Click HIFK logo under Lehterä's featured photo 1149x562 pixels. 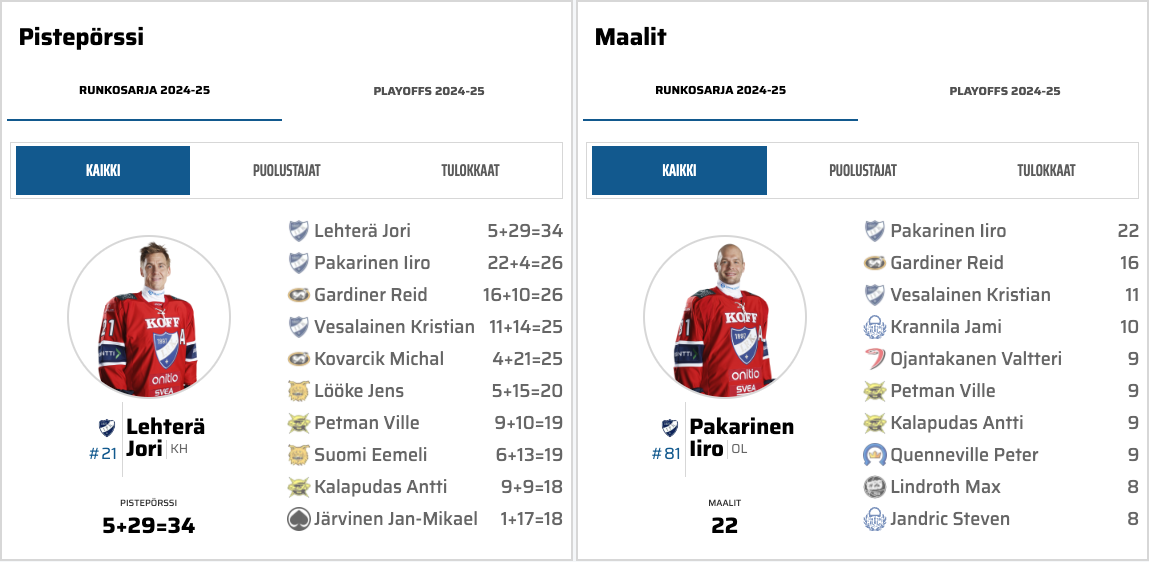tap(107, 428)
